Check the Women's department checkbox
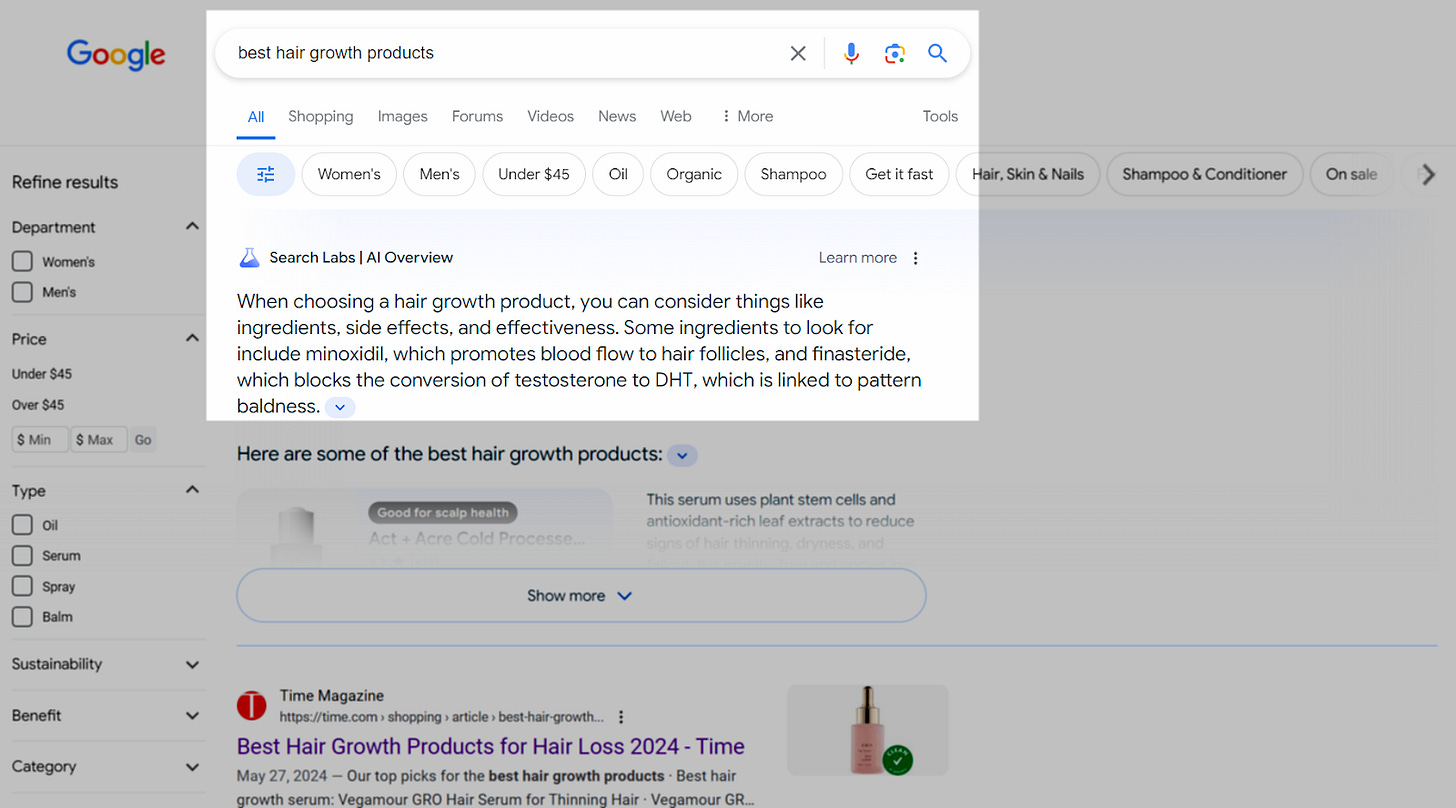Image resolution: width=1456 pixels, height=808 pixels. (22, 261)
